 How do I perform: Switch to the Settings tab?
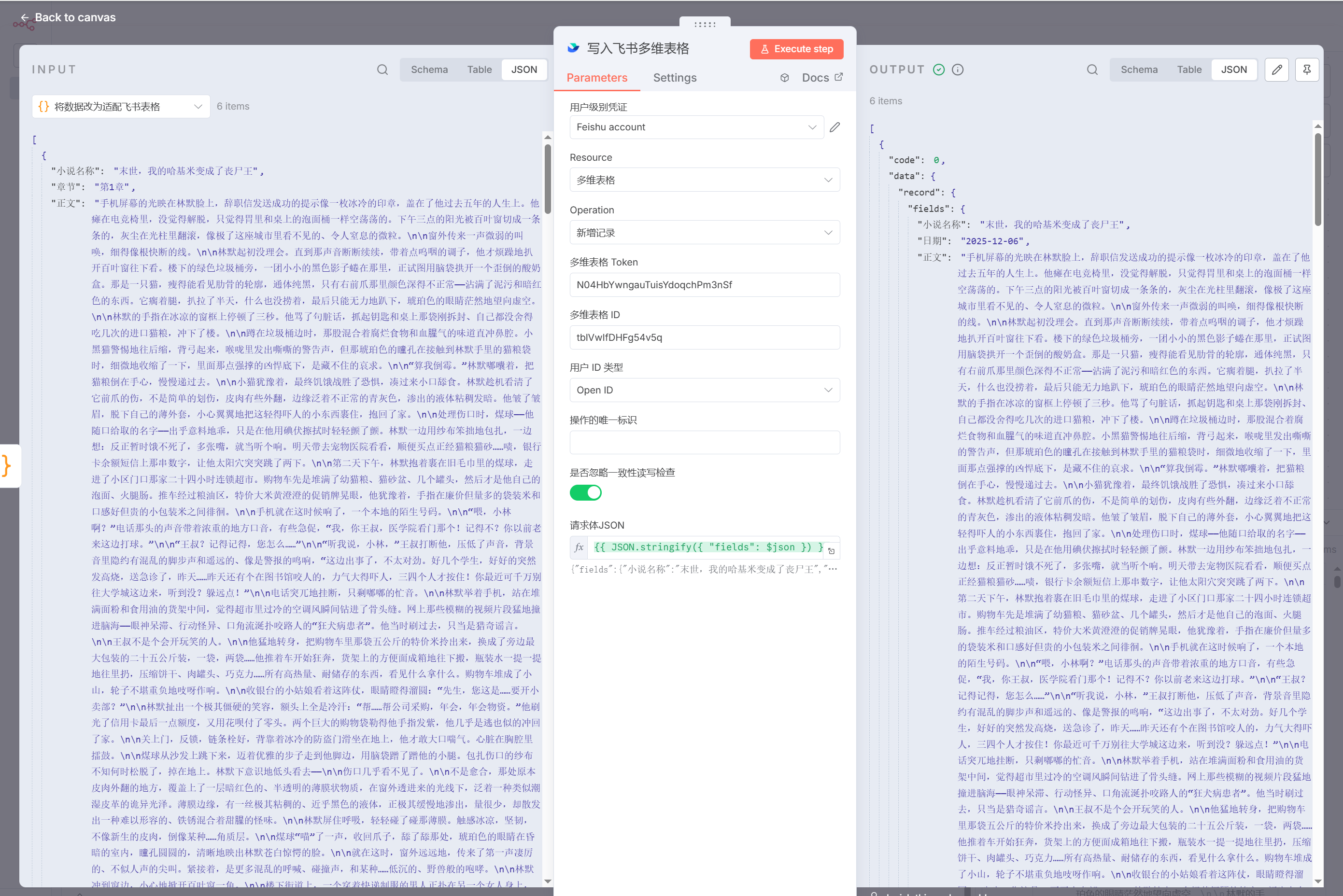click(x=674, y=78)
